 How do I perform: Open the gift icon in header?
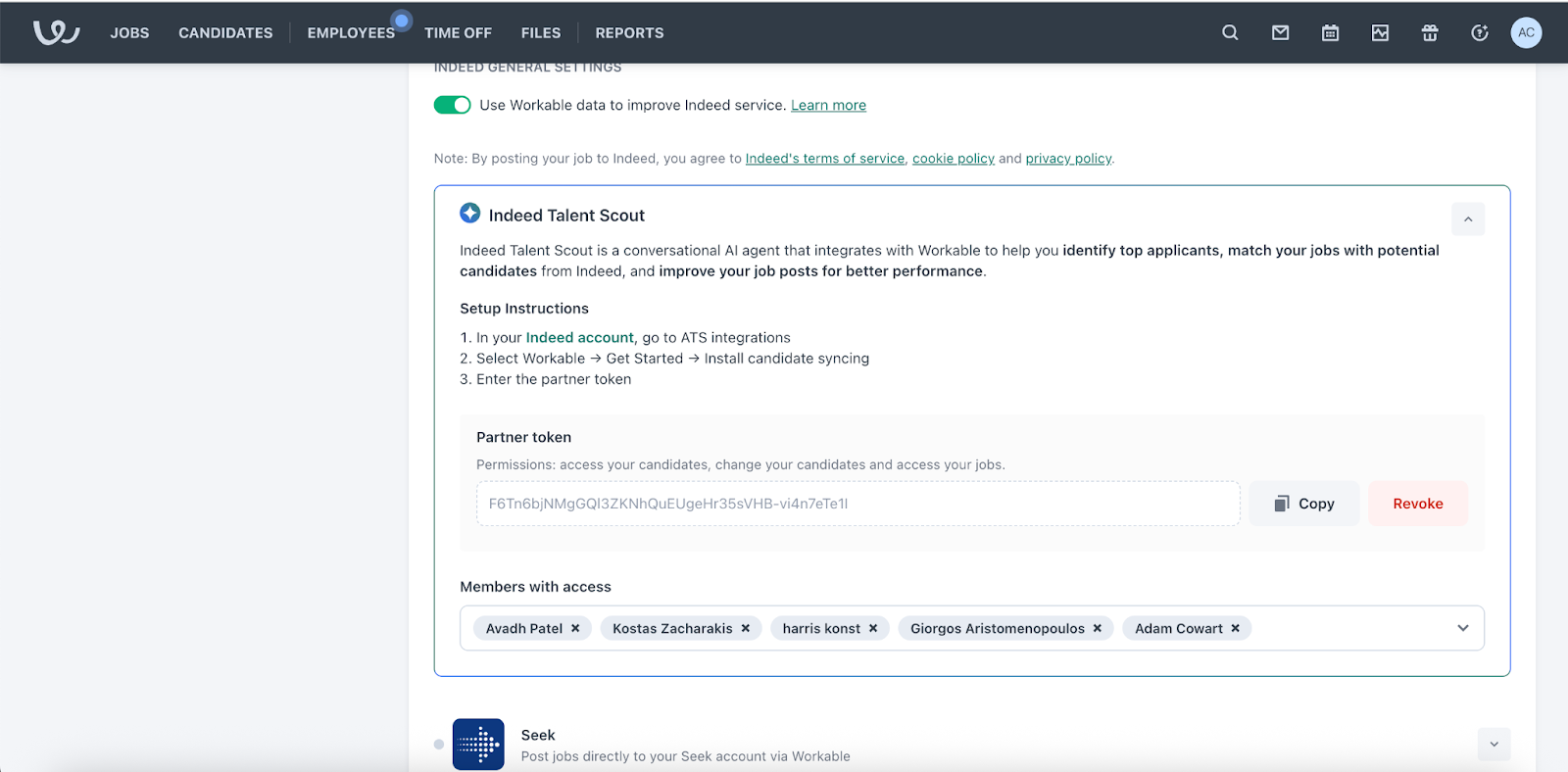[1430, 32]
